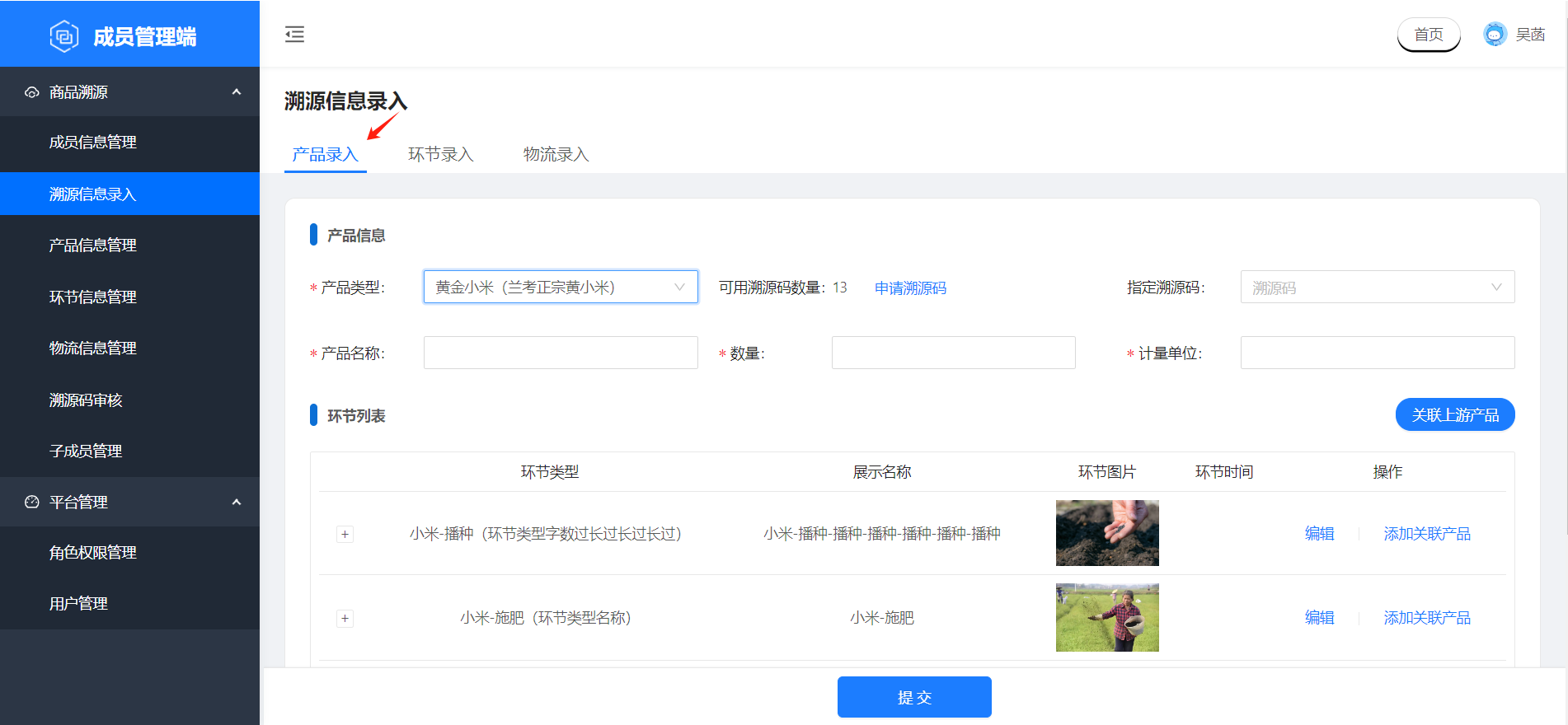Click the 关联上游产品 button
The width and height of the screenshot is (1568, 725).
(1454, 415)
